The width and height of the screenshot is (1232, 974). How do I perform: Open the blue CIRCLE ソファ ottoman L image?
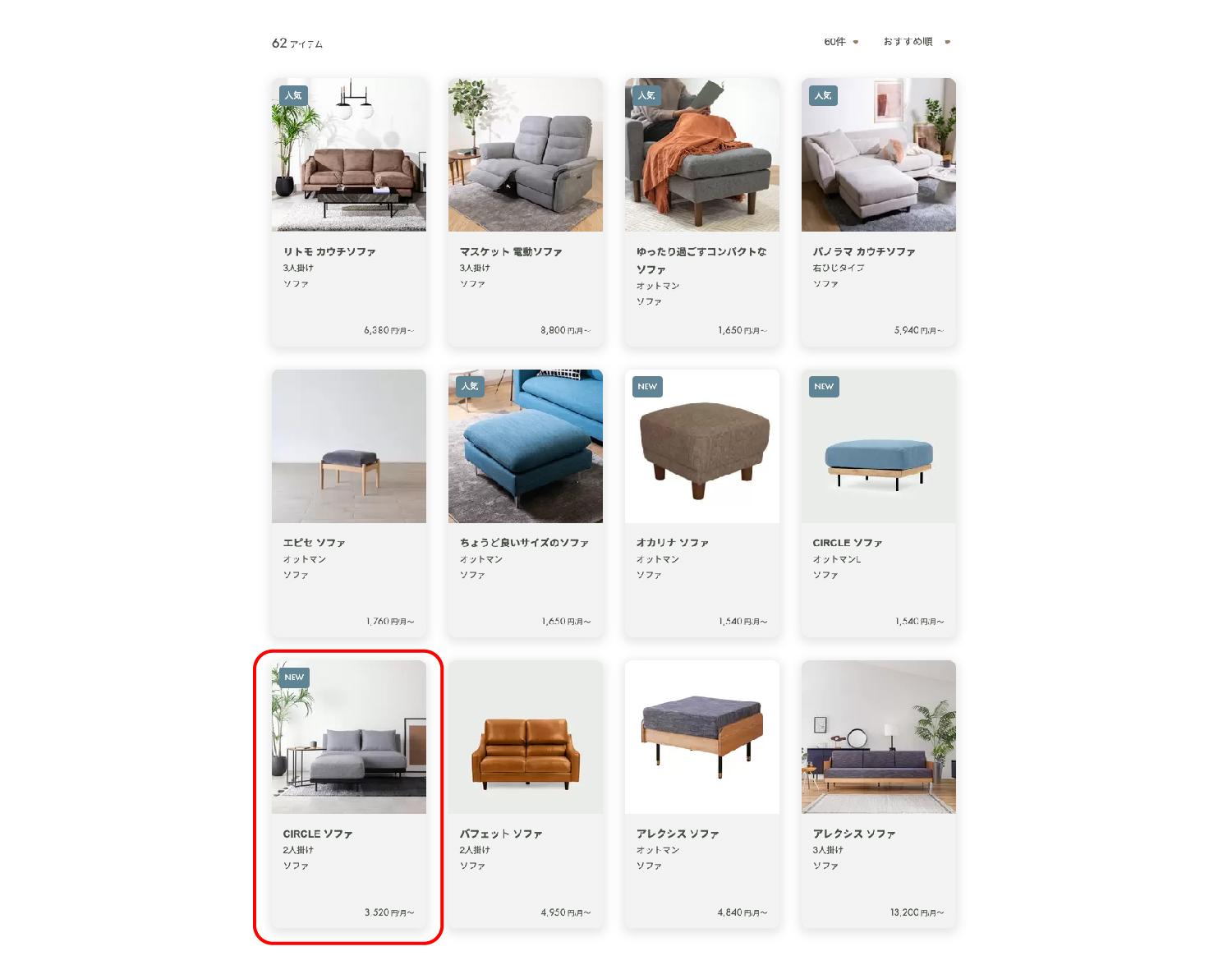(879, 446)
